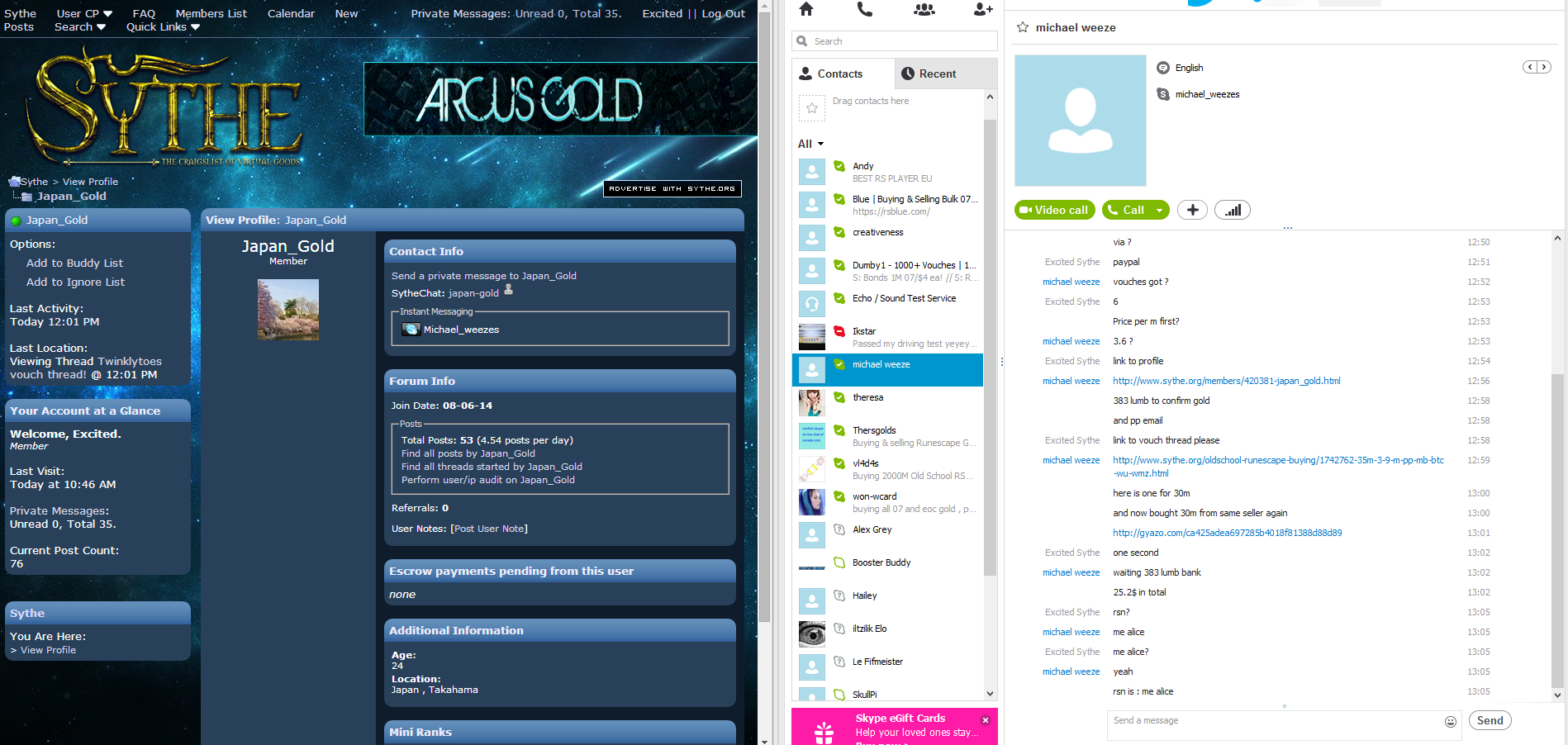This screenshot has height=745, width=1568.
Task: Click the Skype name icon beside michael_weezes
Action: (x=1163, y=94)
